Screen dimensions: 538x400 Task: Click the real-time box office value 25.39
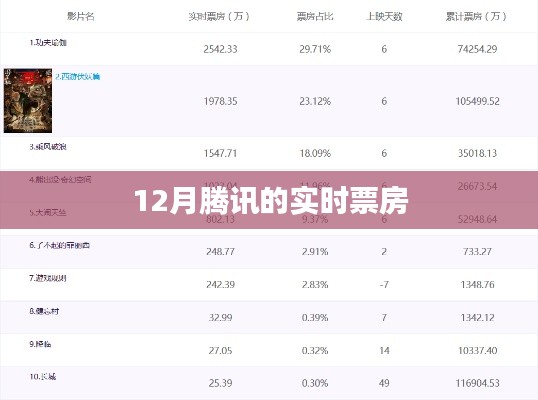220,383
